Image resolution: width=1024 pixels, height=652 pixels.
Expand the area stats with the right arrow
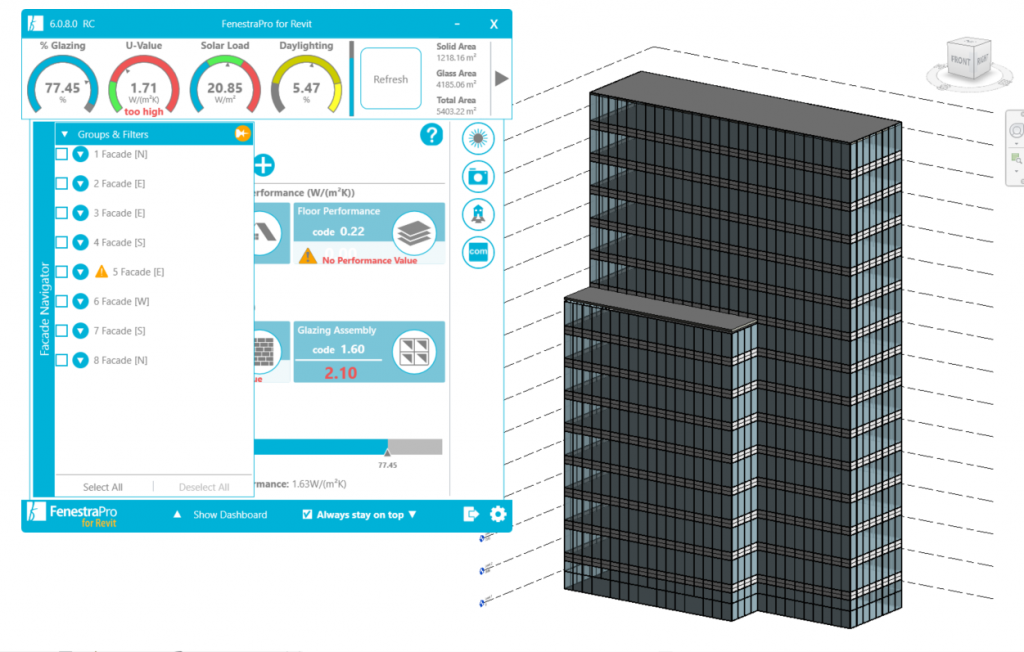click(x=501, y=78)
